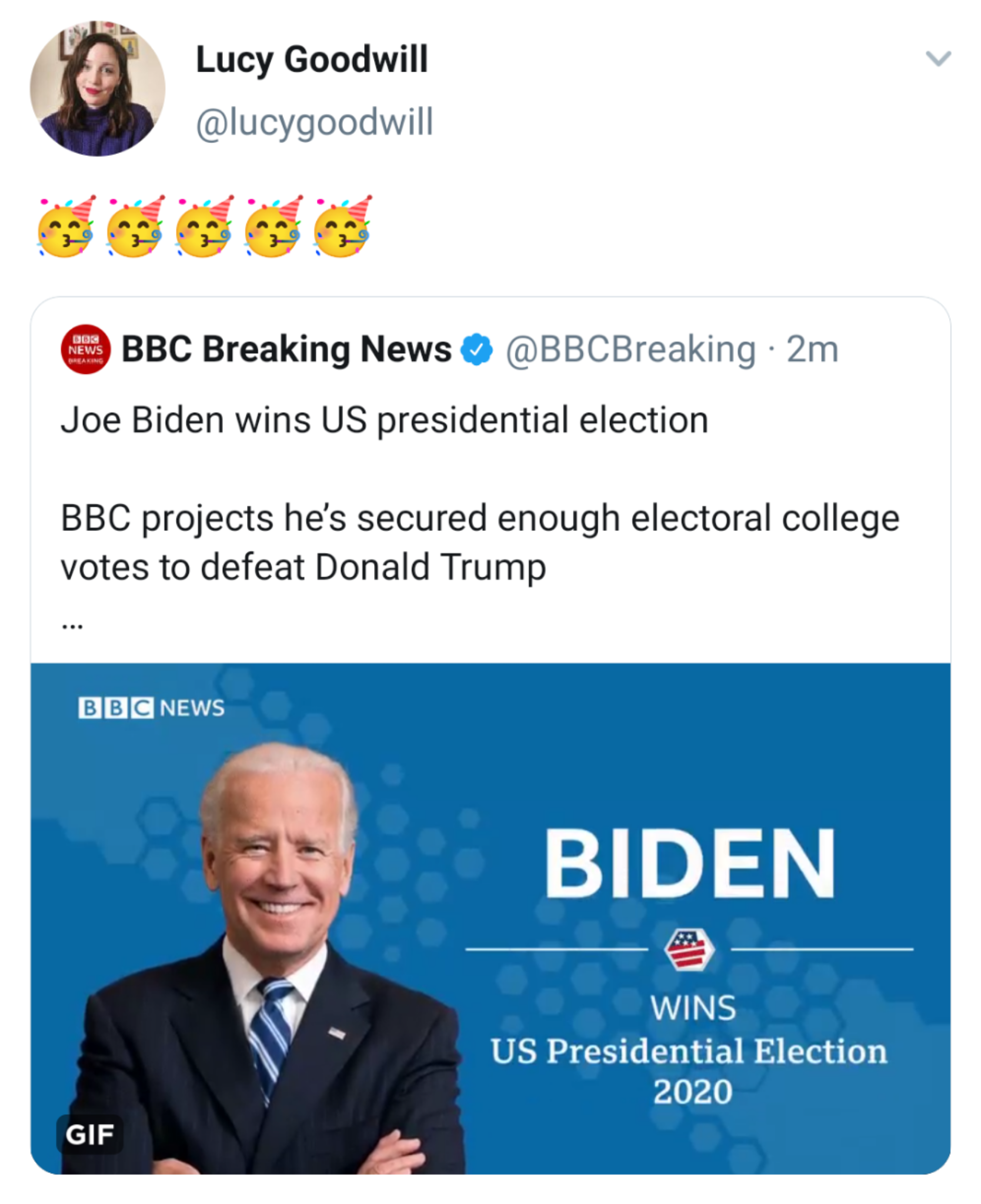Open the BBC Breaking News red avatar
The image size is (981, 1204).
[x=86, y=349]
